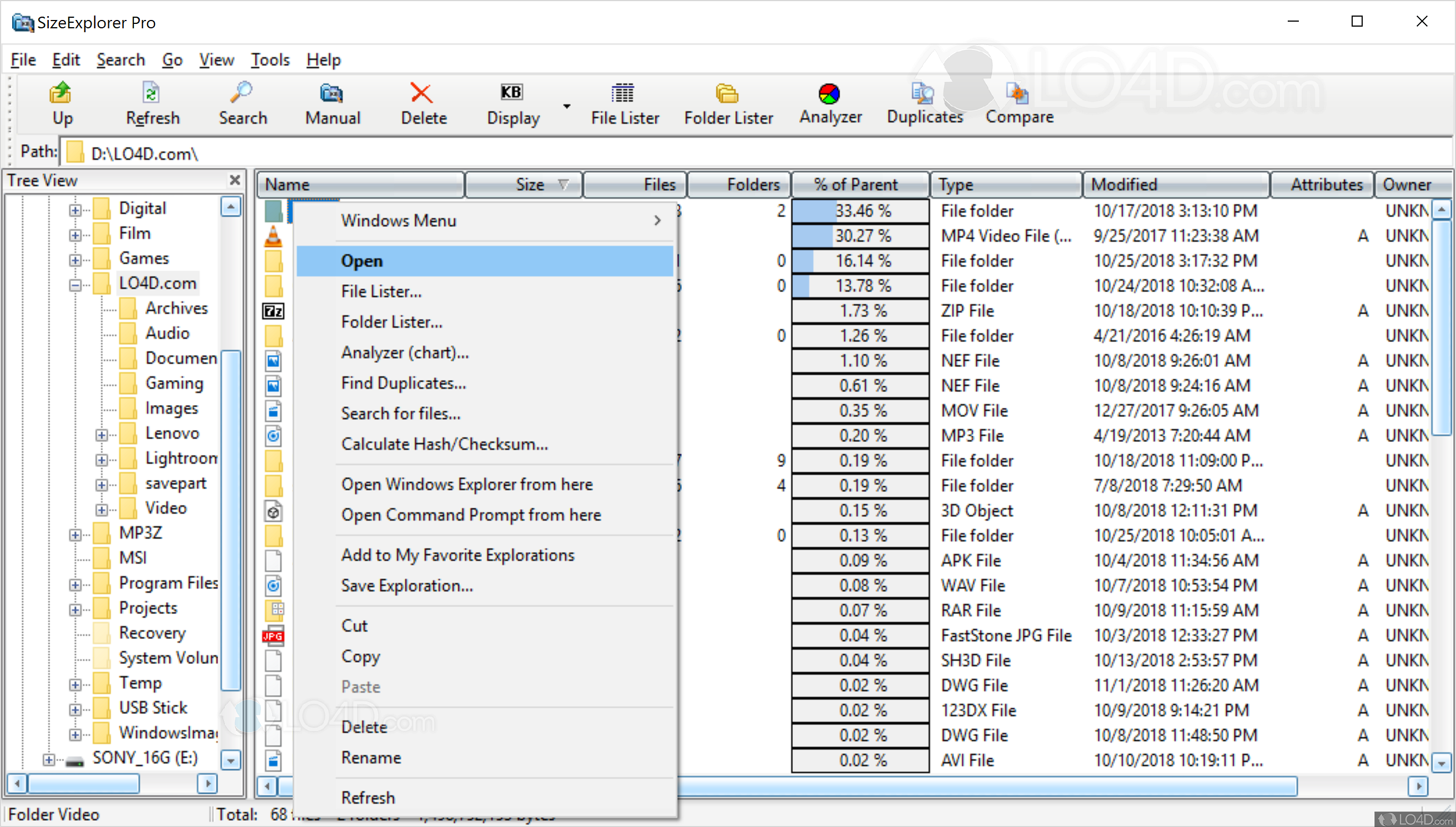The image size is (1456, 827).
Task: Click the SizeExplorer Pro title icon
Action: click(x=23, y=22)
